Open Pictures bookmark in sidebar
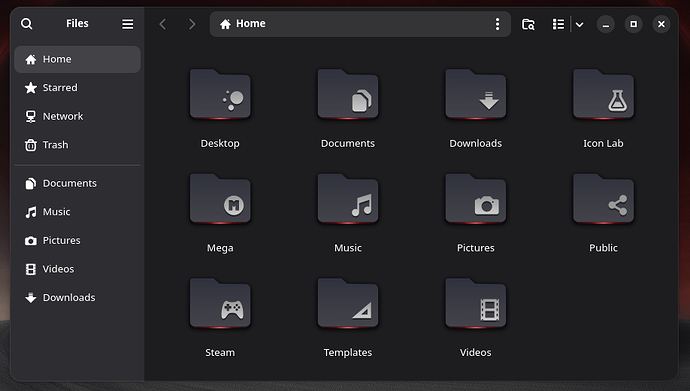The width and height of the screenshot is (690, 391). [x=77, y=240]
